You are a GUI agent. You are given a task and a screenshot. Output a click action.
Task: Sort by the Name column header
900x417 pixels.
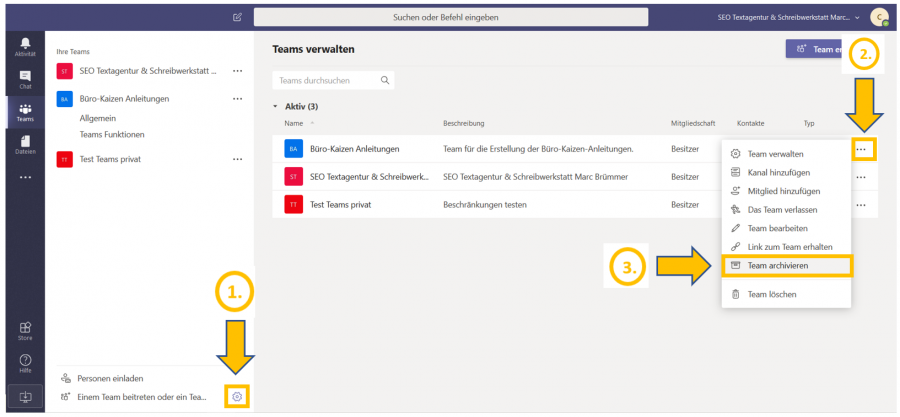coord(293,123)
